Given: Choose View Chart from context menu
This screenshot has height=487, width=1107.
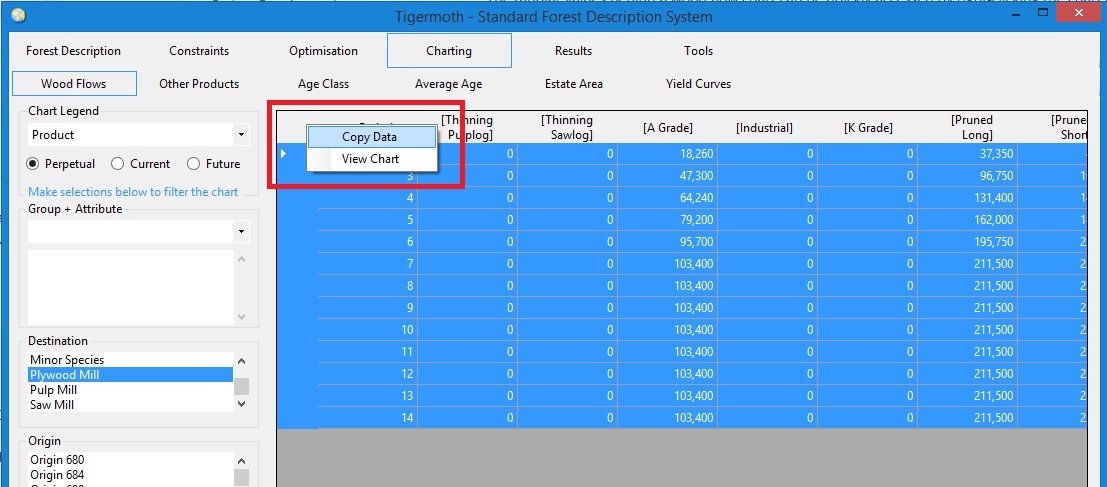Looking at the screenshot, I should 372,159.
